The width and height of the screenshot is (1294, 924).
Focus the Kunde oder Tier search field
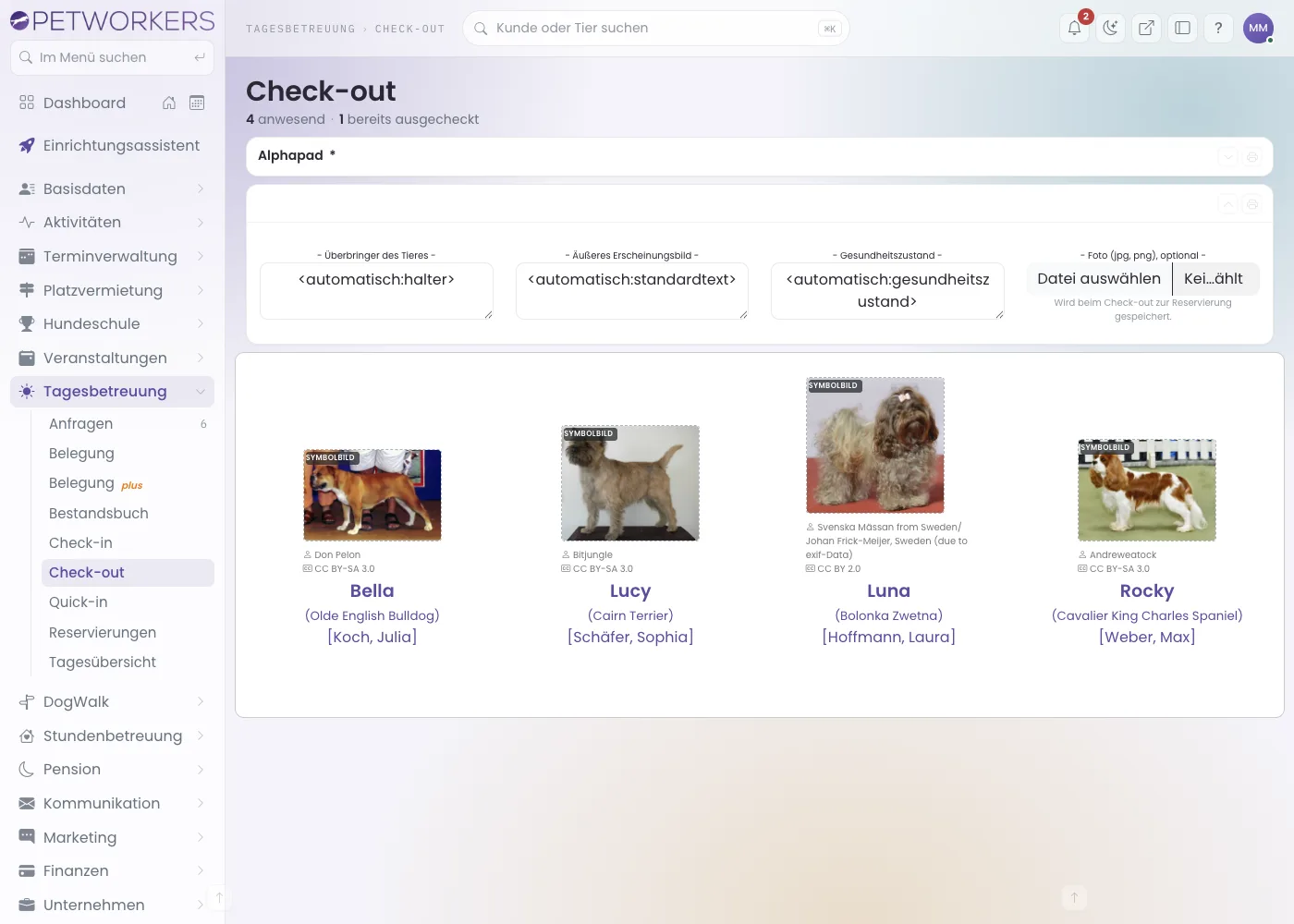[x=655, y=28]
